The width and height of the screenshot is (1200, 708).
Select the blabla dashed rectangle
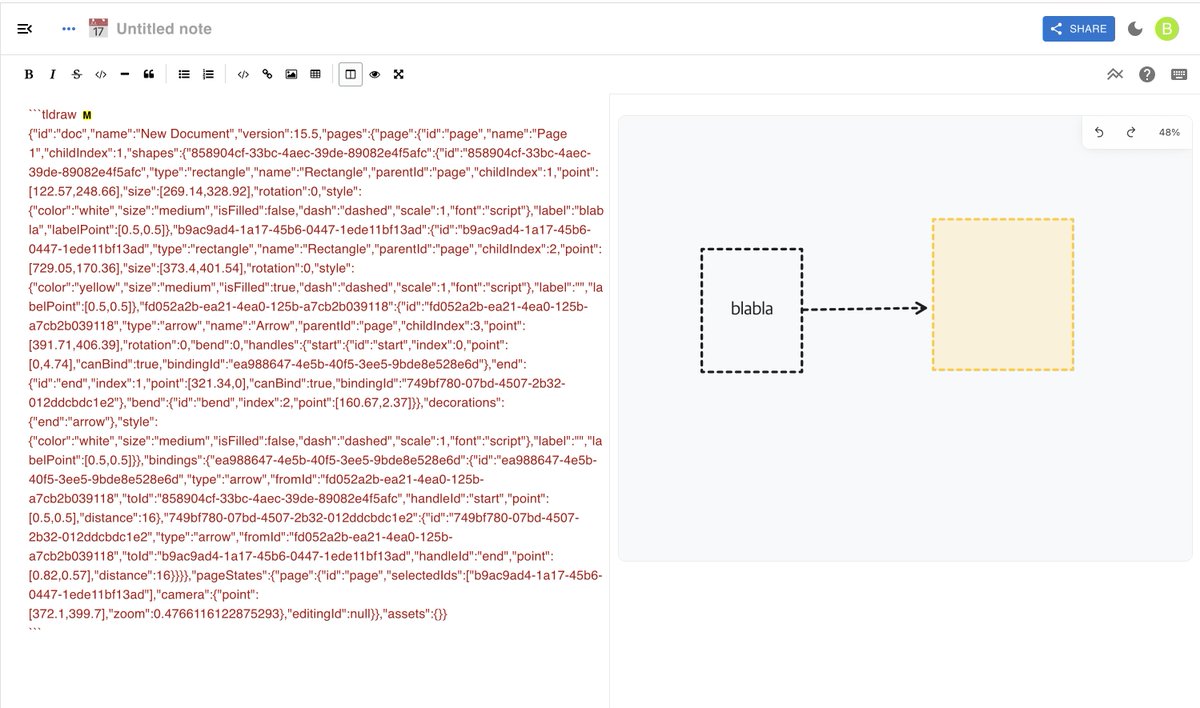coord(752,311)
